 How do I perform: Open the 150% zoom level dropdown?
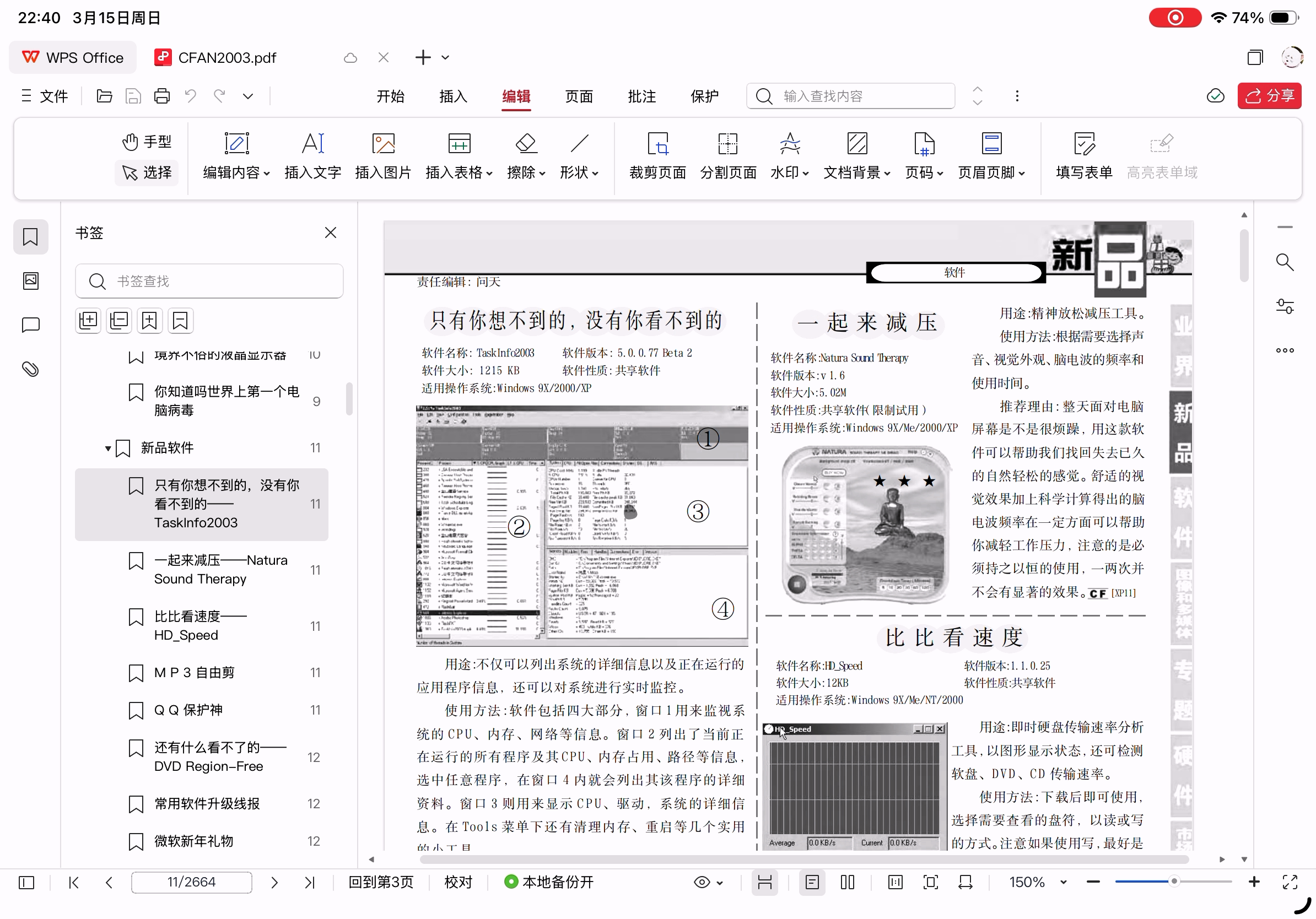coord(1064,882)
